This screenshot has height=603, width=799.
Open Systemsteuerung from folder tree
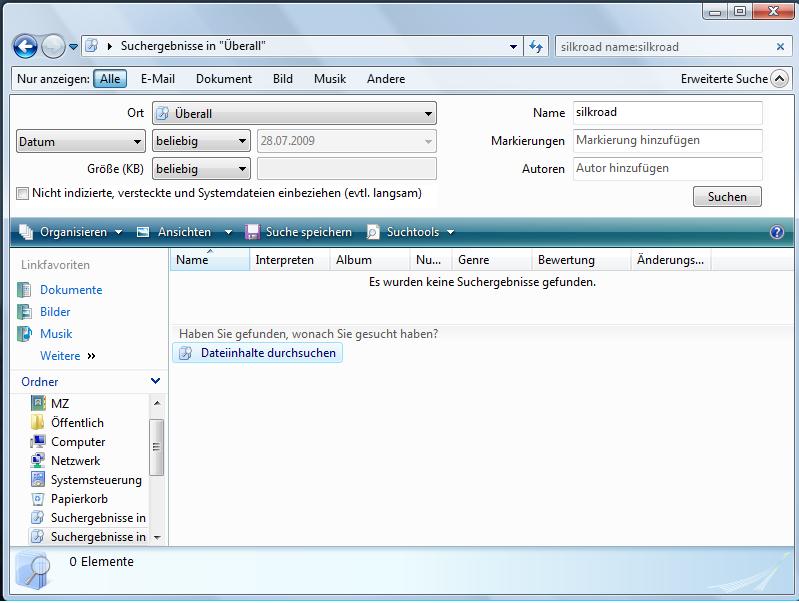pyautogui.click(x=96, y=480)
